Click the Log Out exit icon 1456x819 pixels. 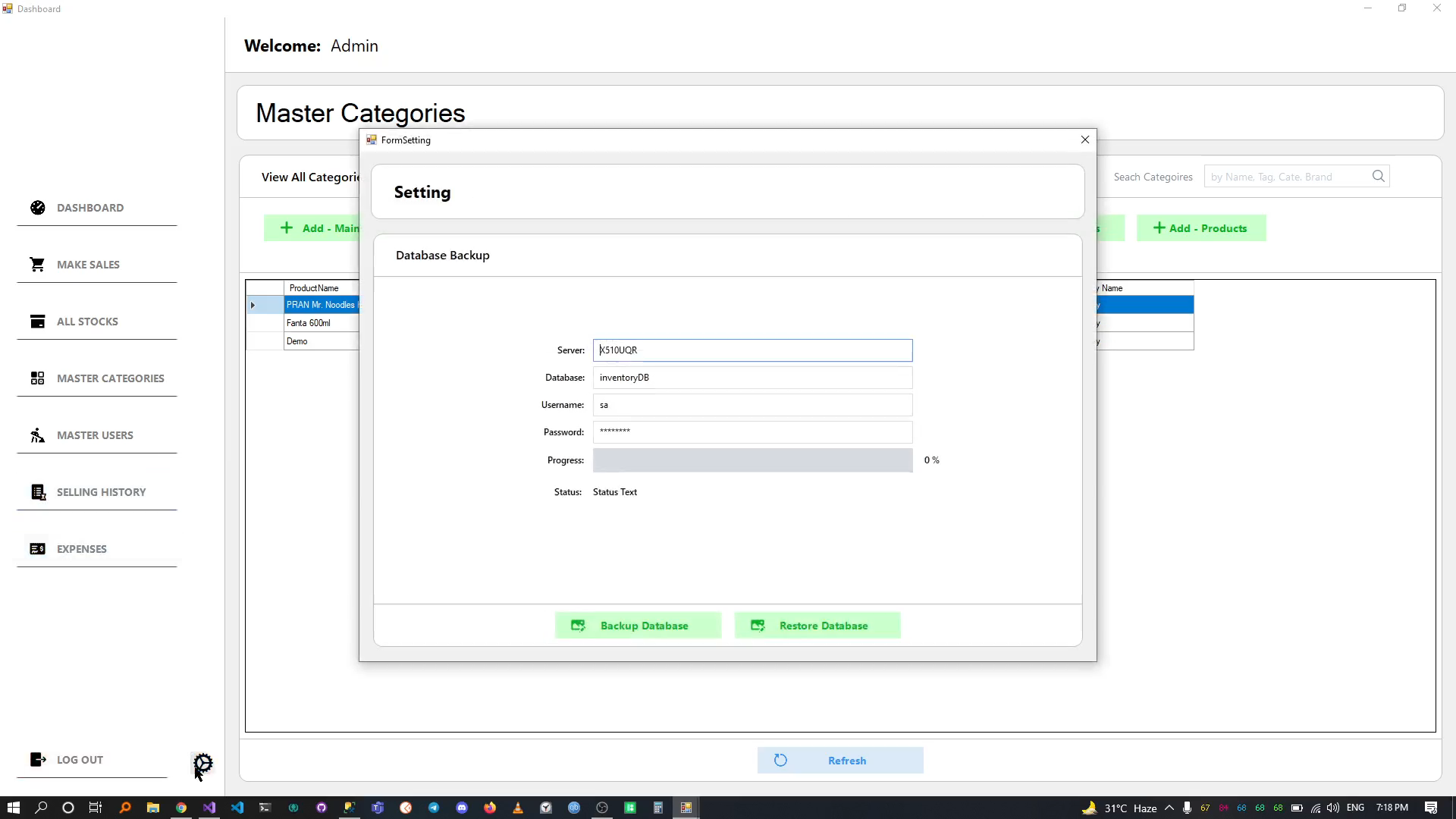click(x=37, y=759)
